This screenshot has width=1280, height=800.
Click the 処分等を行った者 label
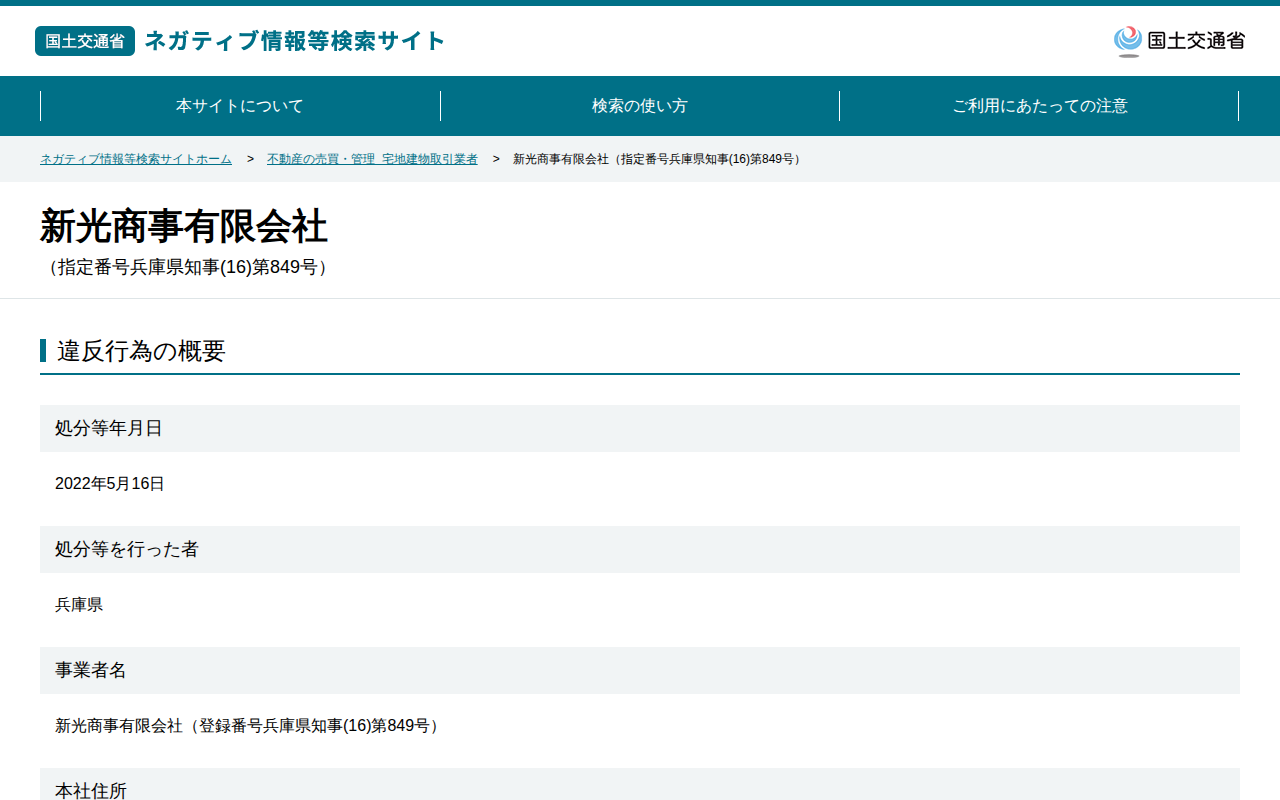tap(127, 549)
